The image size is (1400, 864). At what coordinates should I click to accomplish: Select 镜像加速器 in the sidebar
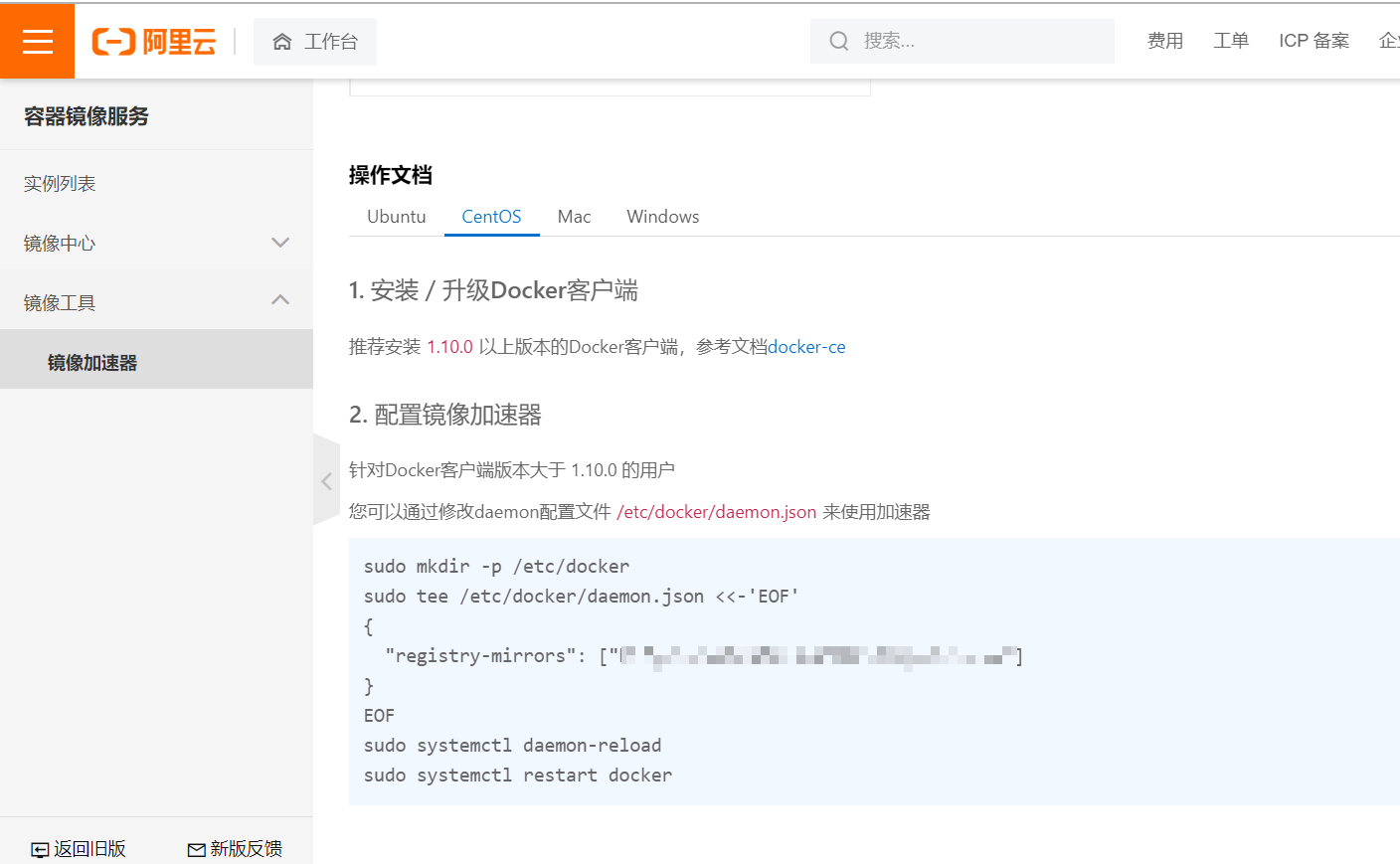point(156,363)
